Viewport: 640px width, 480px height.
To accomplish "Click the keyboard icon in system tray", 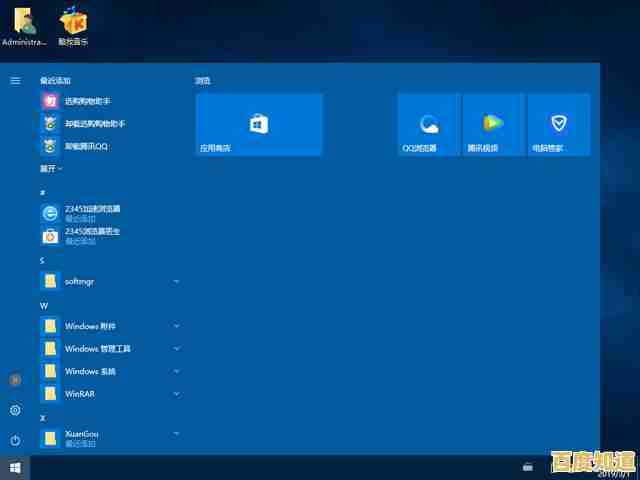I will (x=528, y=467).
